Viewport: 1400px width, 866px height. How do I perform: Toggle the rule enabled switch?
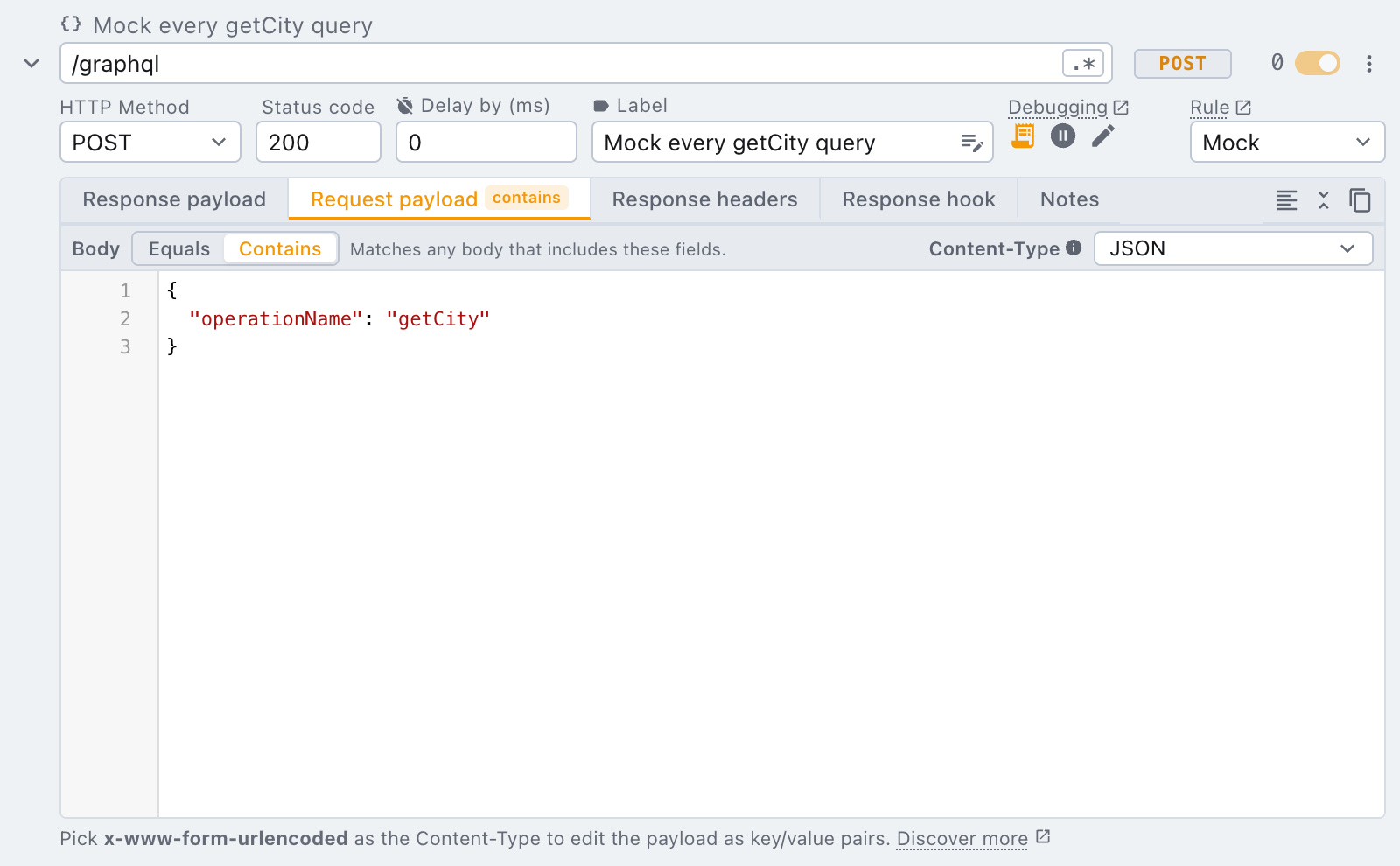pos(1318,63)
